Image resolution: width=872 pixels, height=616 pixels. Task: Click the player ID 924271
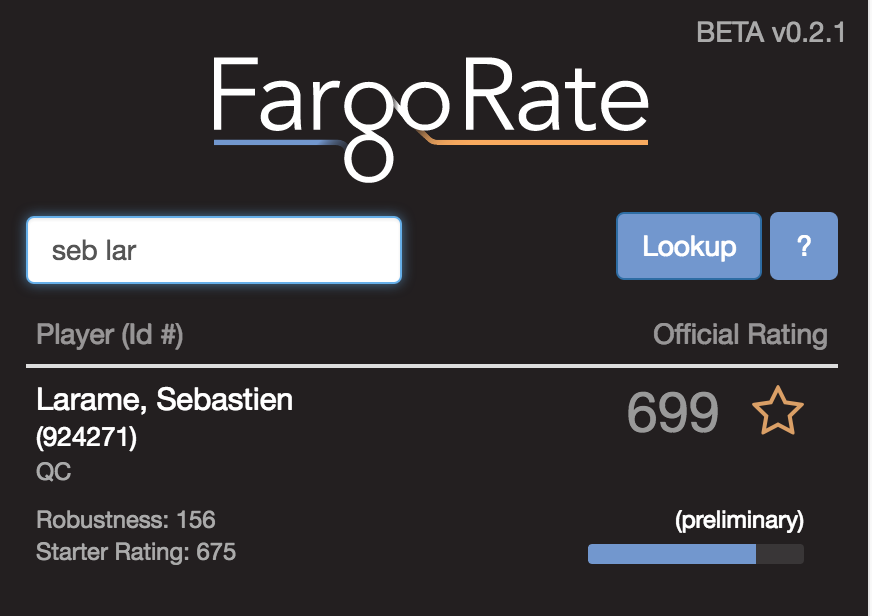[x=87, y=437]
